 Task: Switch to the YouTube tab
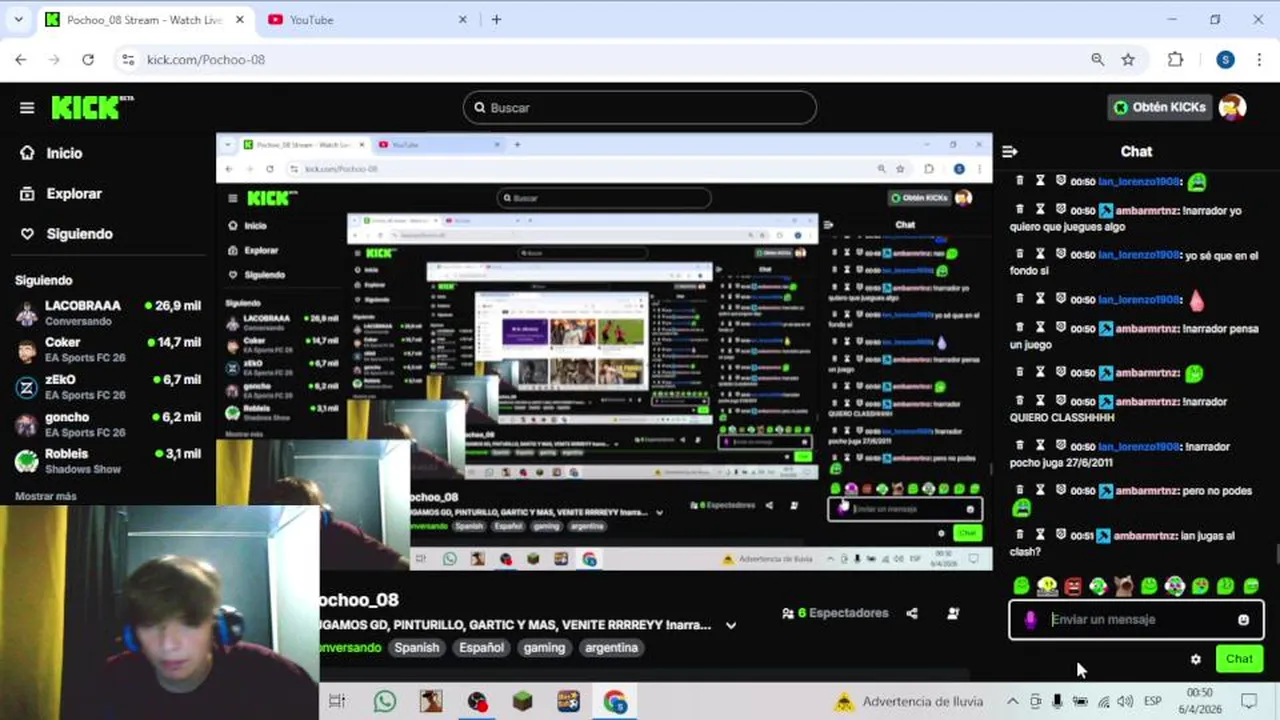[x=368, y=19]
